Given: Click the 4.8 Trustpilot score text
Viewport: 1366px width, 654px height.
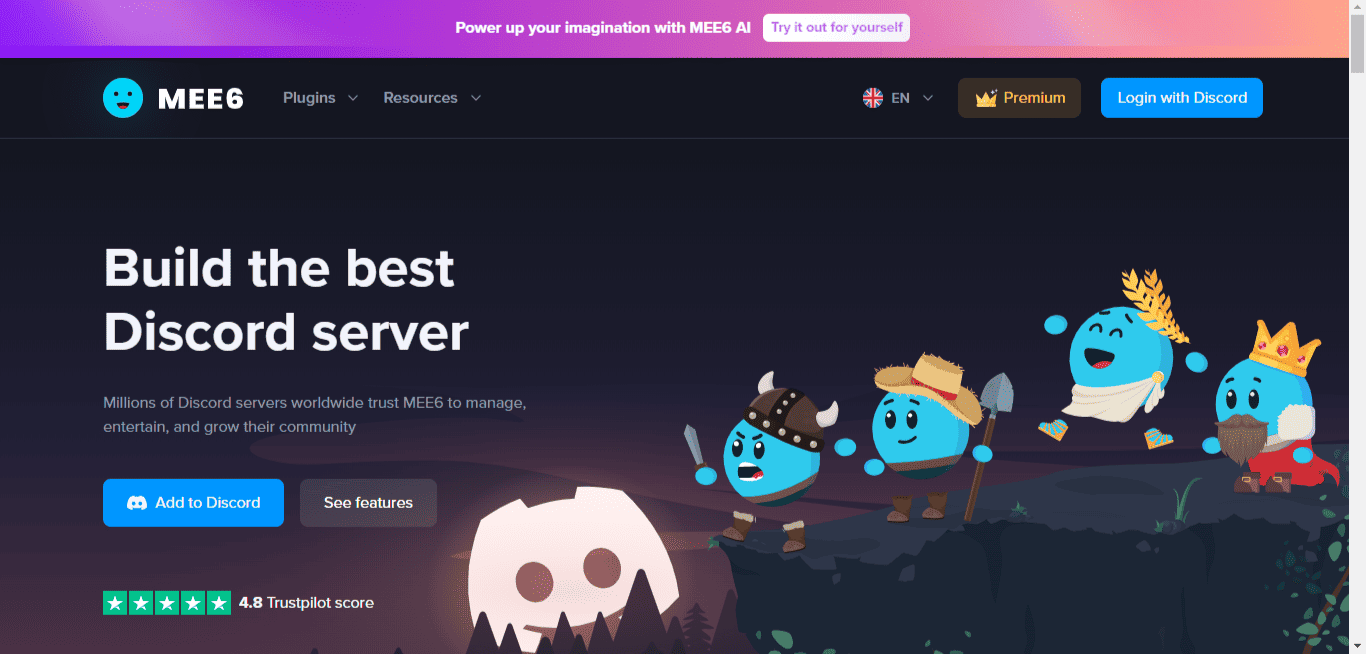Looking at the screenshot, I should click(x=306, y=603).
